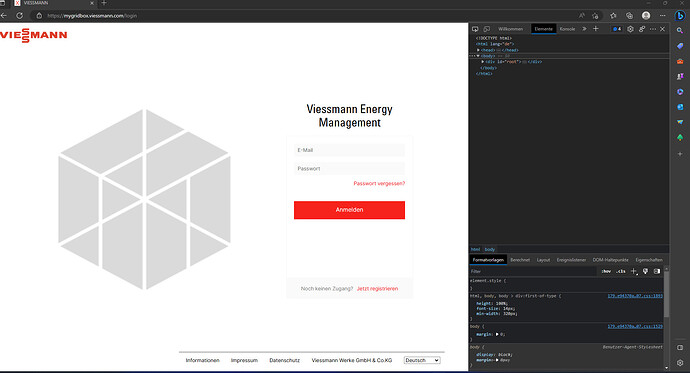Expand the head element node

tap(478, 50)
